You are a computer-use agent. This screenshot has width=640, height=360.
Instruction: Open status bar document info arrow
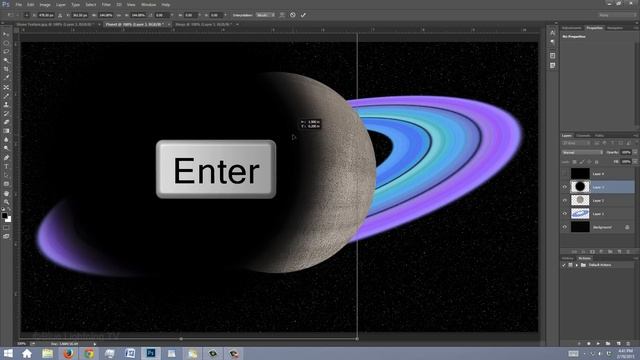[95, 344]
